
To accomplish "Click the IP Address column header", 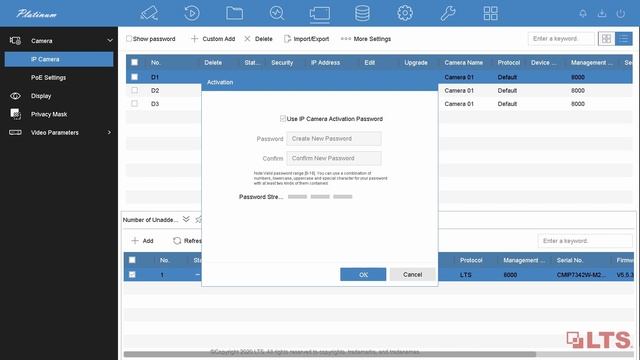I will [x=325, y=62].
